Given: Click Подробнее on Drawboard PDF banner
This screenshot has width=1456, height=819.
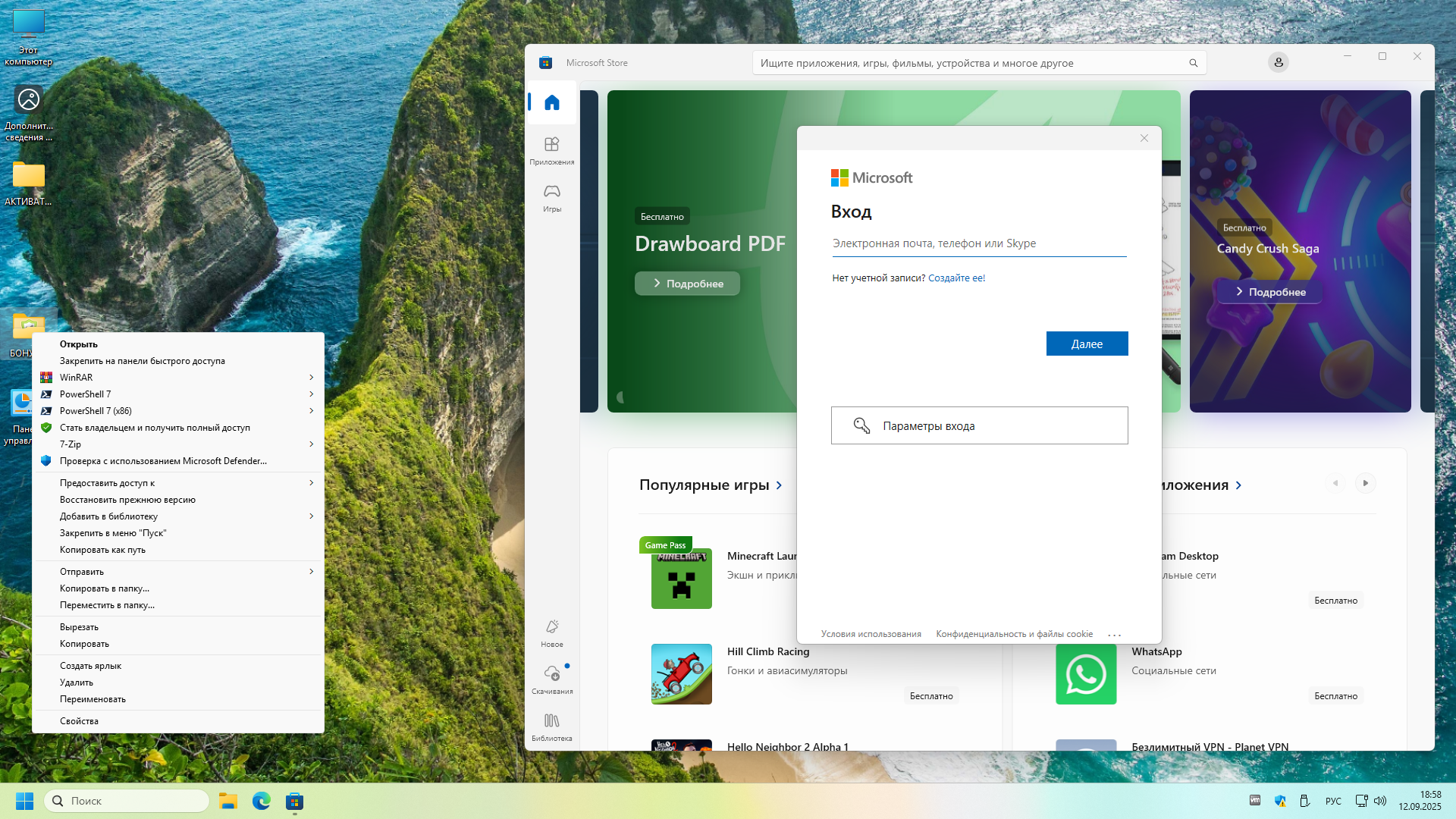Looking at the screenshot, I should tap(687, 284).
